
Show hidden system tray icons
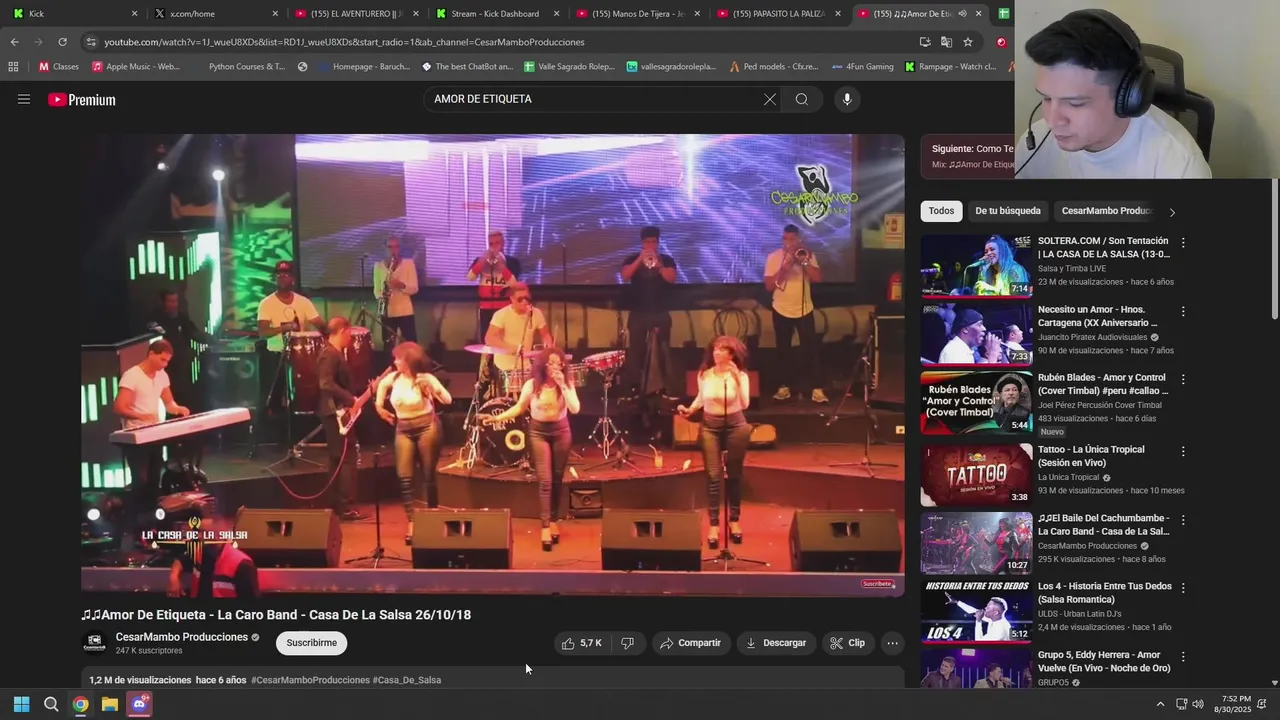coord(1160,704)
